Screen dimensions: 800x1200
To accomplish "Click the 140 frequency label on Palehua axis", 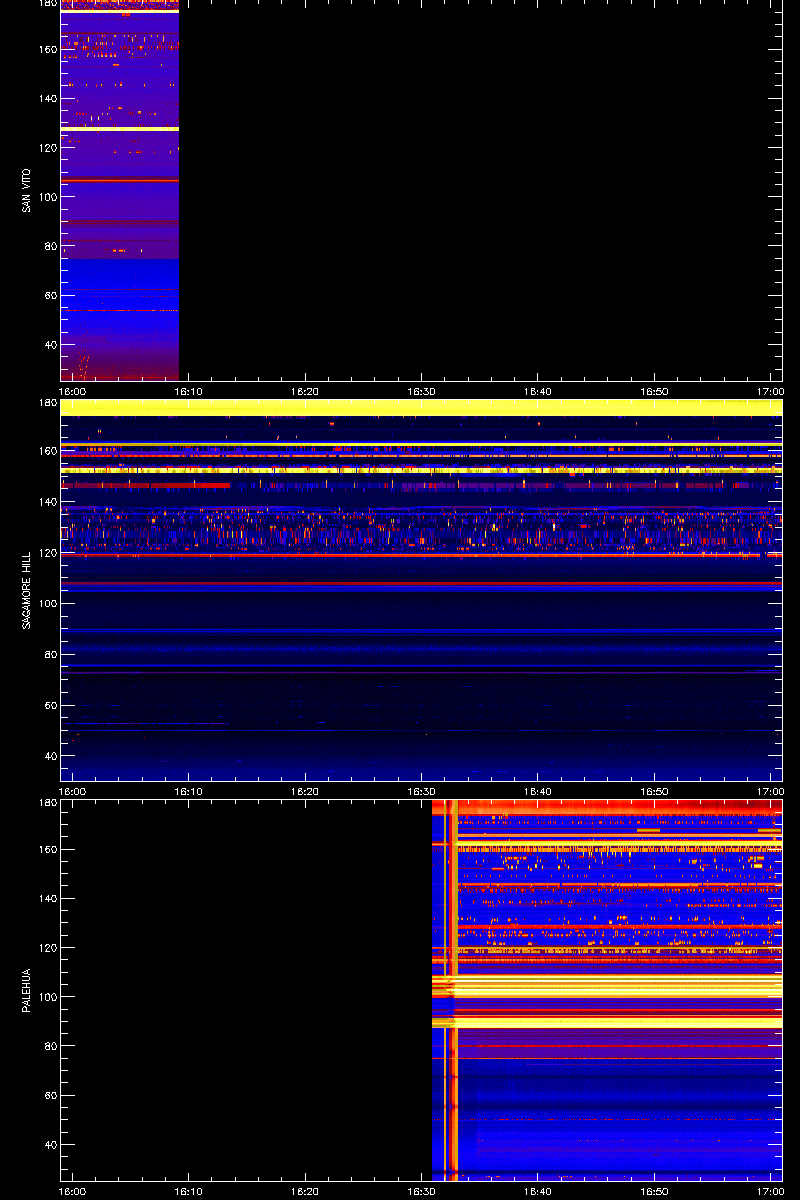I will (x=48, y=898).
